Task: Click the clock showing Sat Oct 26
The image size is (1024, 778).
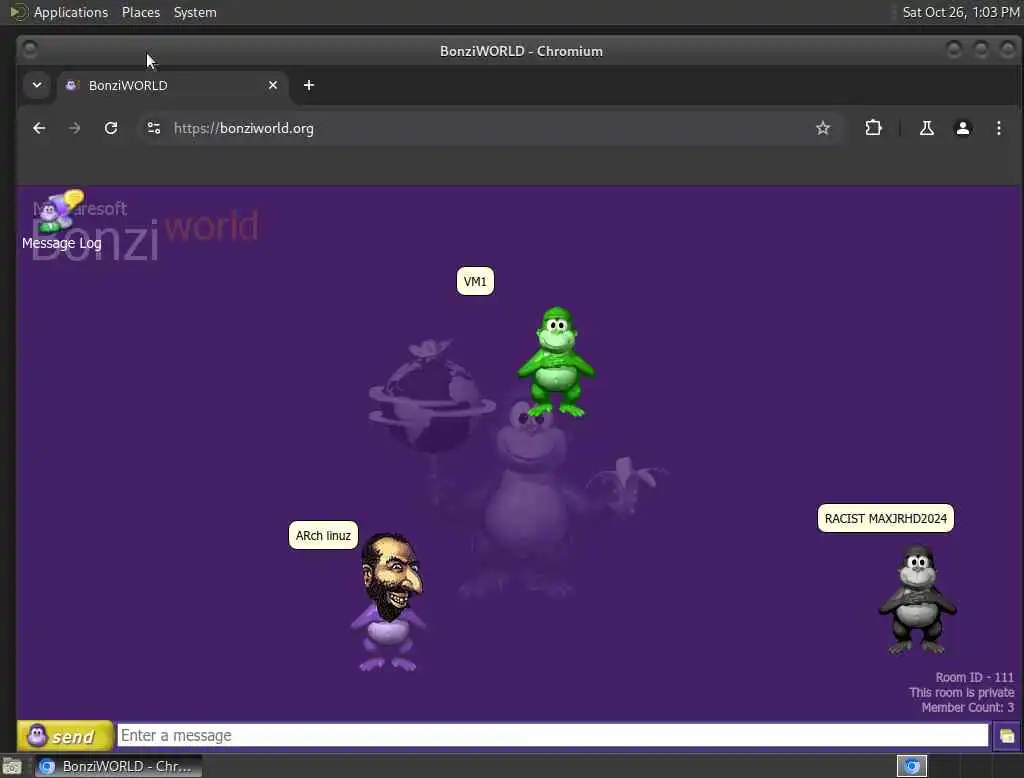Action: pyautogui.click(x=961, y=12)
